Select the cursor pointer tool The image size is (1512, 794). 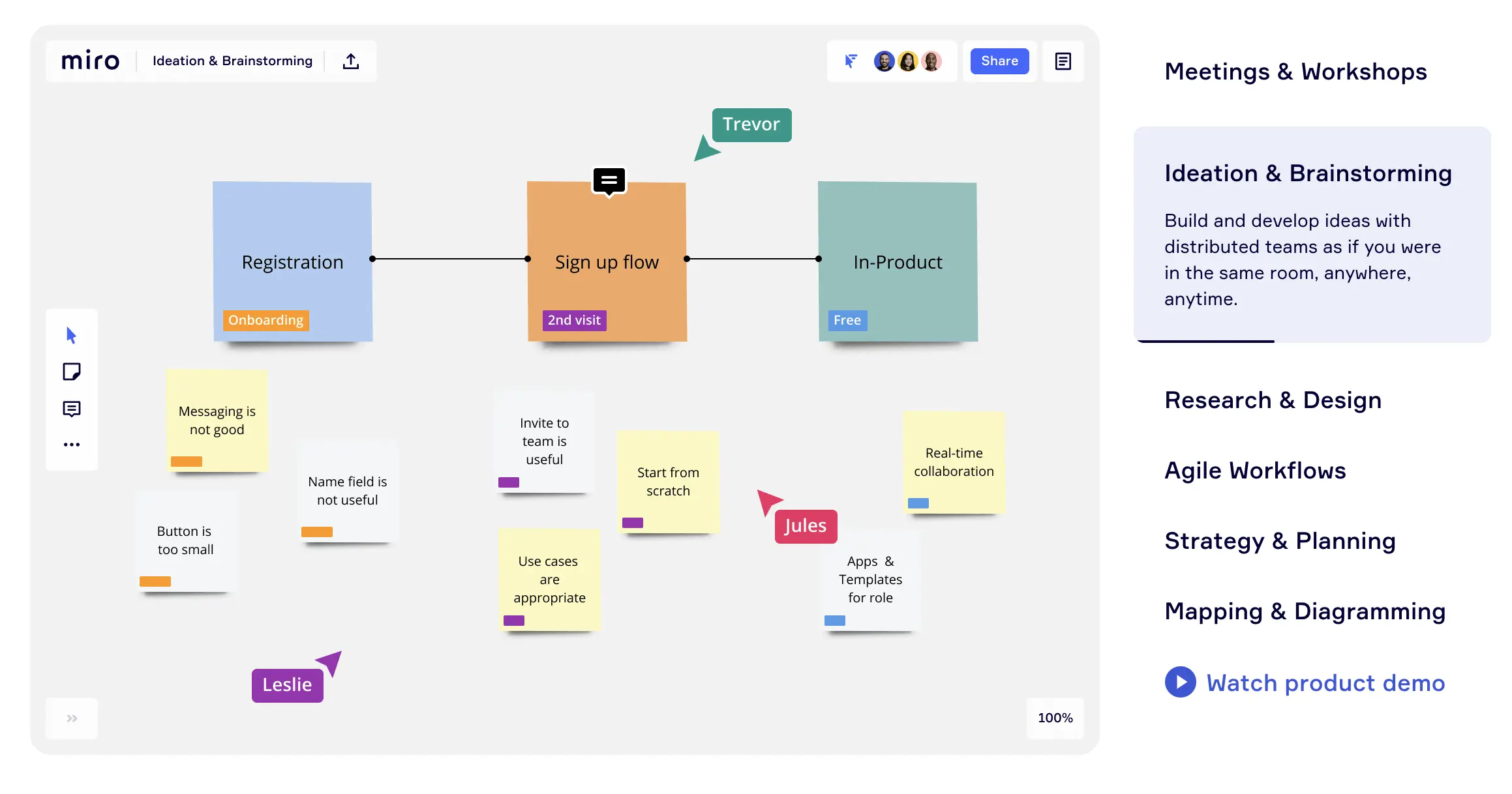coord(72,336)
